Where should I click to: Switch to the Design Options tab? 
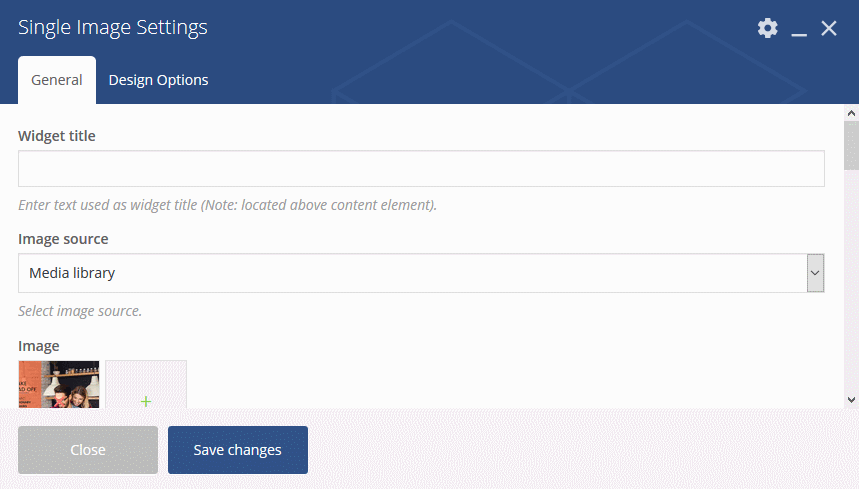click(x=158, y=80)
